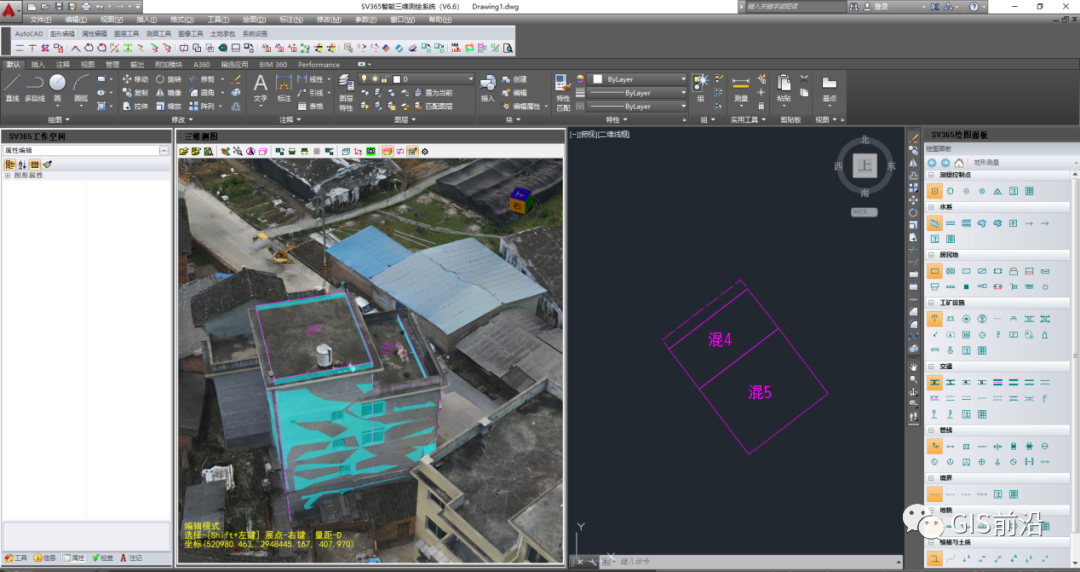Select the Circle (圆) tool in ribbon
The width and height of the screenshot is (1080, 572).
coord(57,84)
